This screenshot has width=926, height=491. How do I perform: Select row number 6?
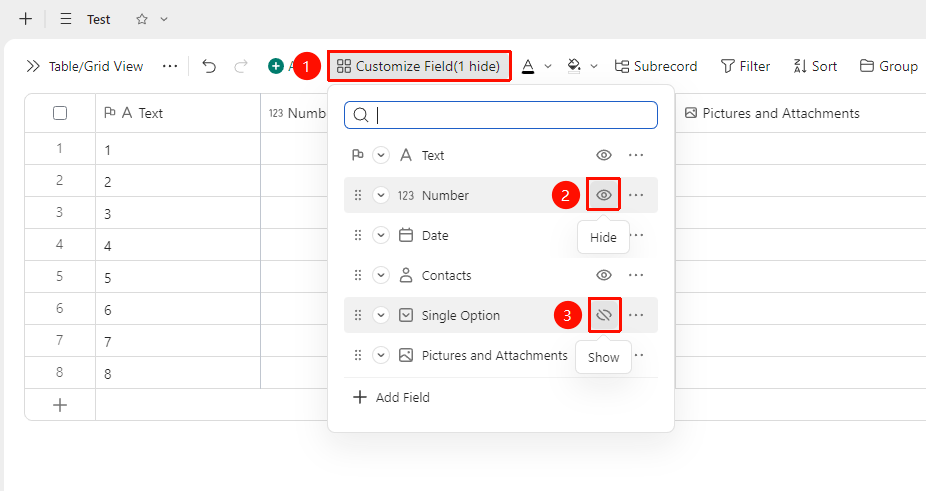coord(60,308)
